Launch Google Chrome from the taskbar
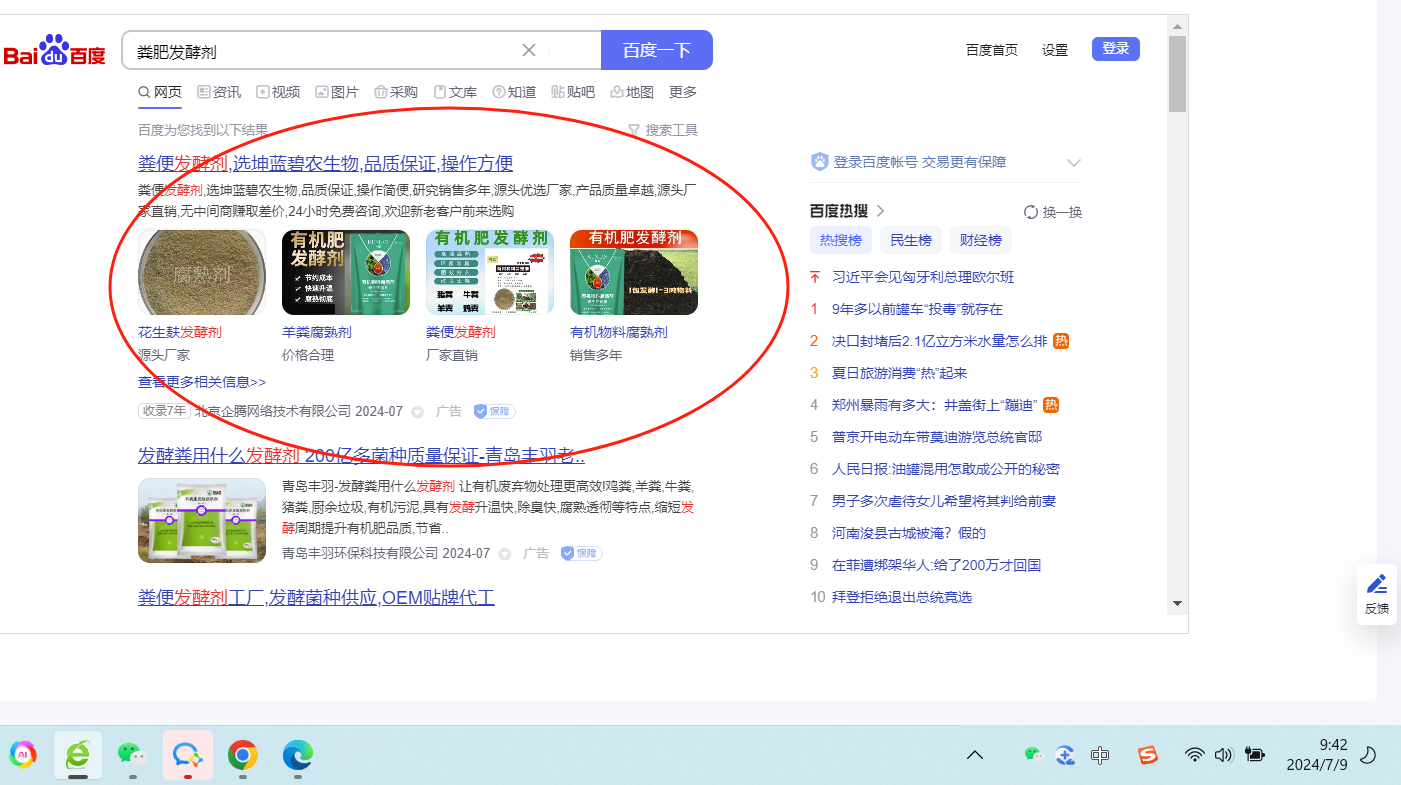1401x785 pixels. [242, 755]
